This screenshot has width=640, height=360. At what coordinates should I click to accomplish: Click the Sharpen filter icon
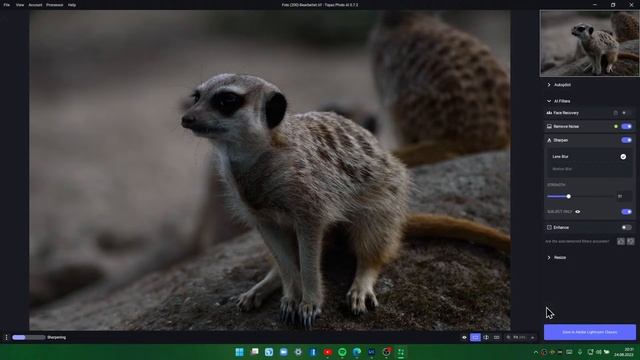coord(549,140)
